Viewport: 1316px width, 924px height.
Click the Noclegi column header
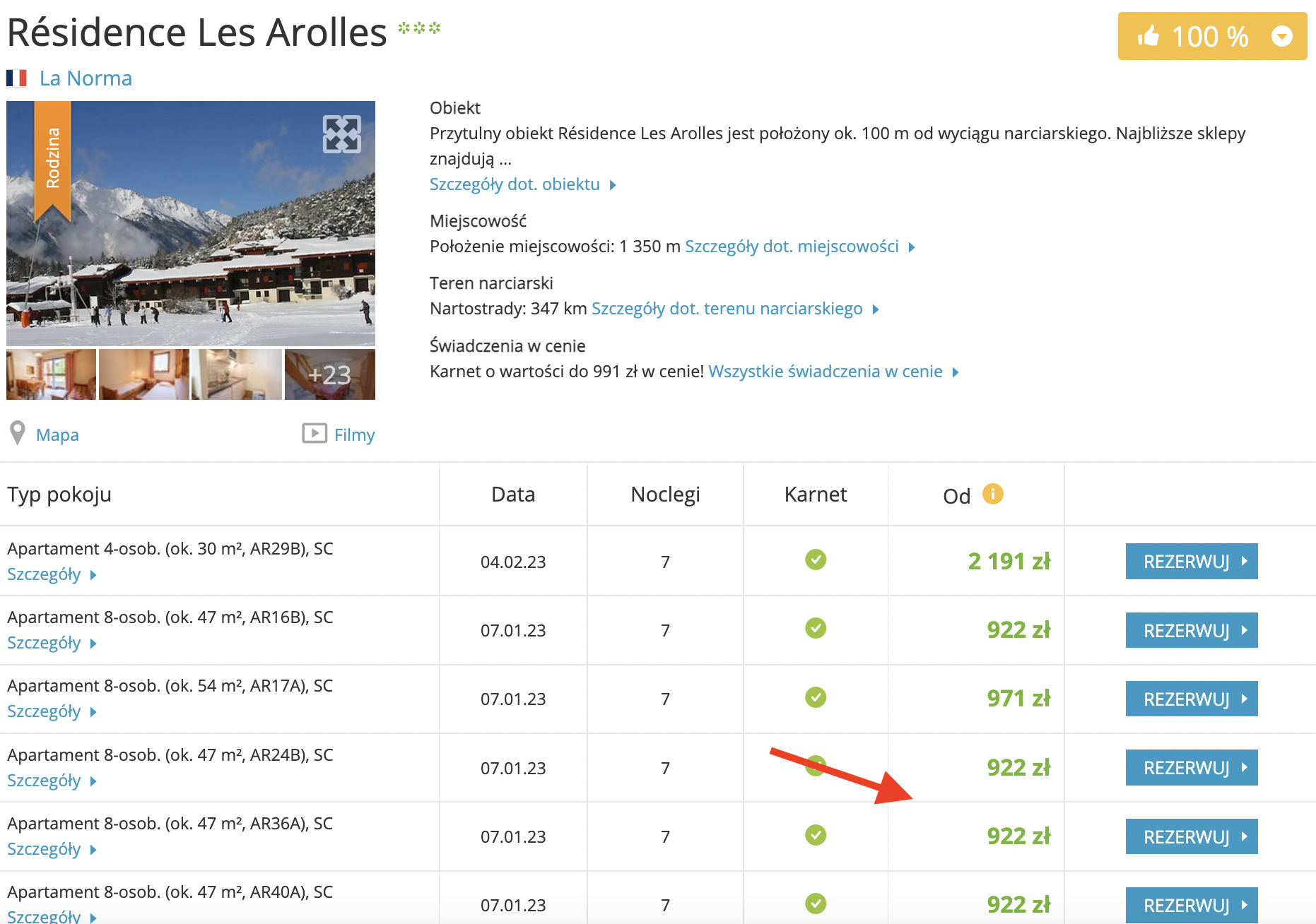pyautogui.click(x=665, y=494)
